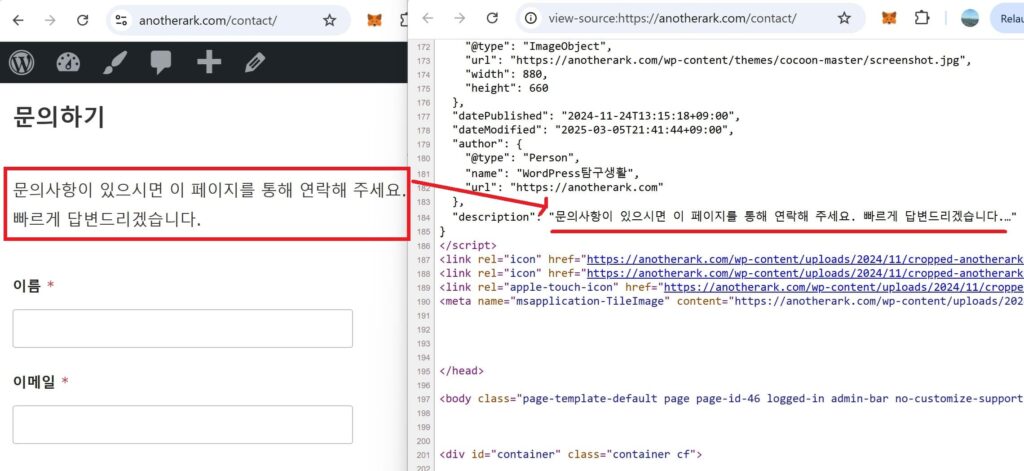Click the dateModified line in source
The height and width of the screenshot is (471, 1024).
point(591,130)
